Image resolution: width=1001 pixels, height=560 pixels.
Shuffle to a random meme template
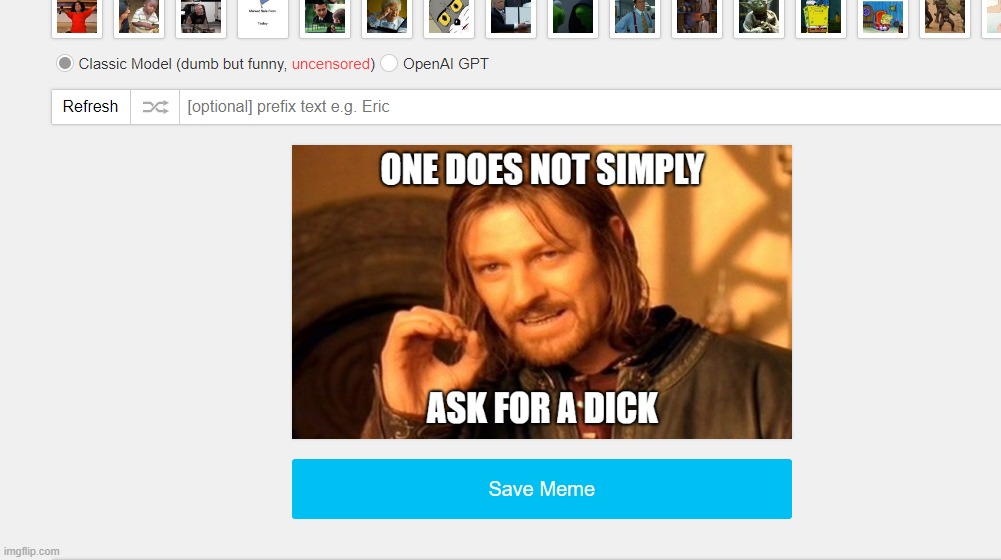155,107
